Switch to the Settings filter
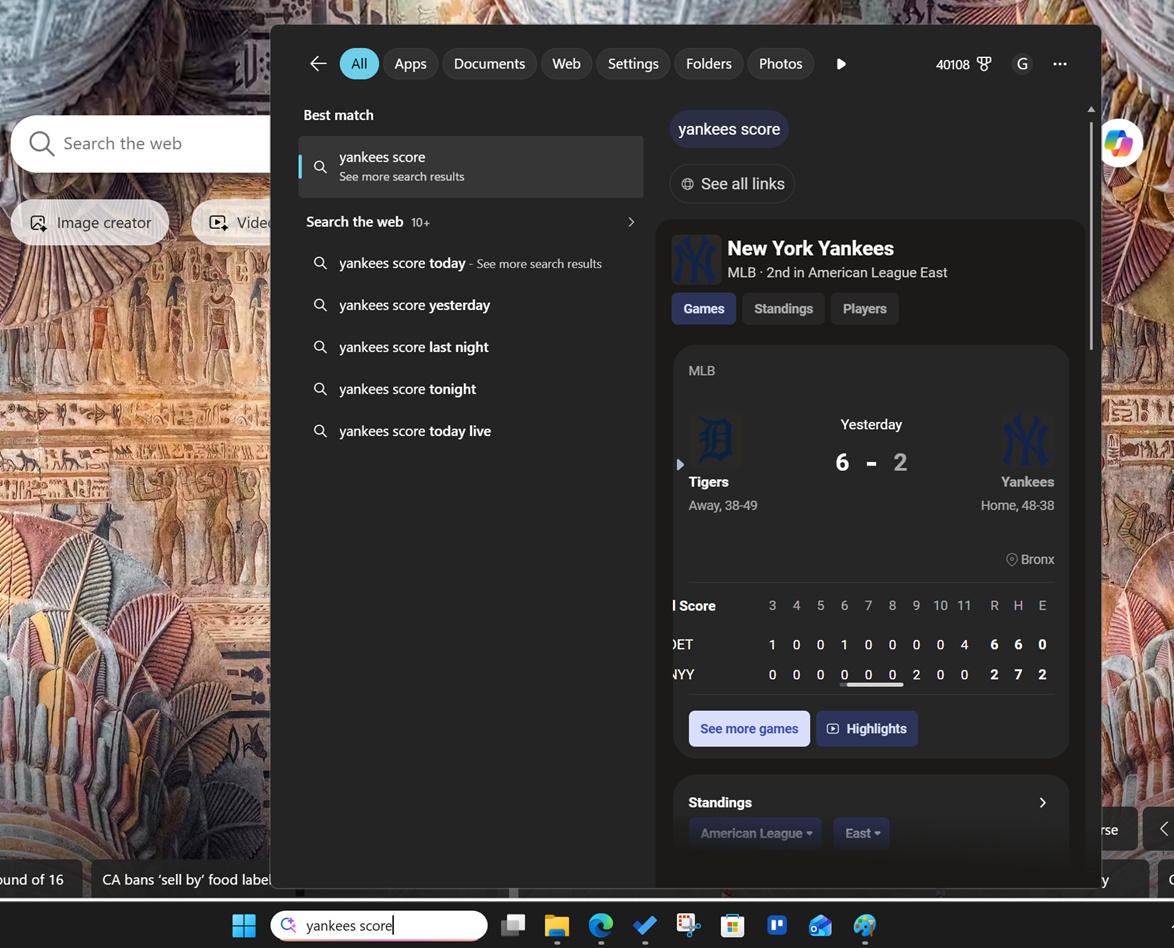This screenshot has width=1174, height=948. (x=633, y=64)
